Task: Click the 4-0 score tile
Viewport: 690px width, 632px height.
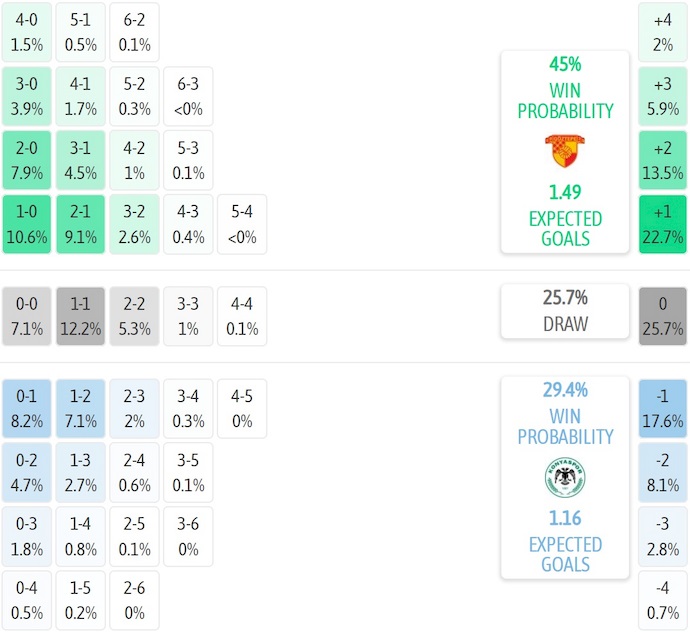Action: click(26, 33)
